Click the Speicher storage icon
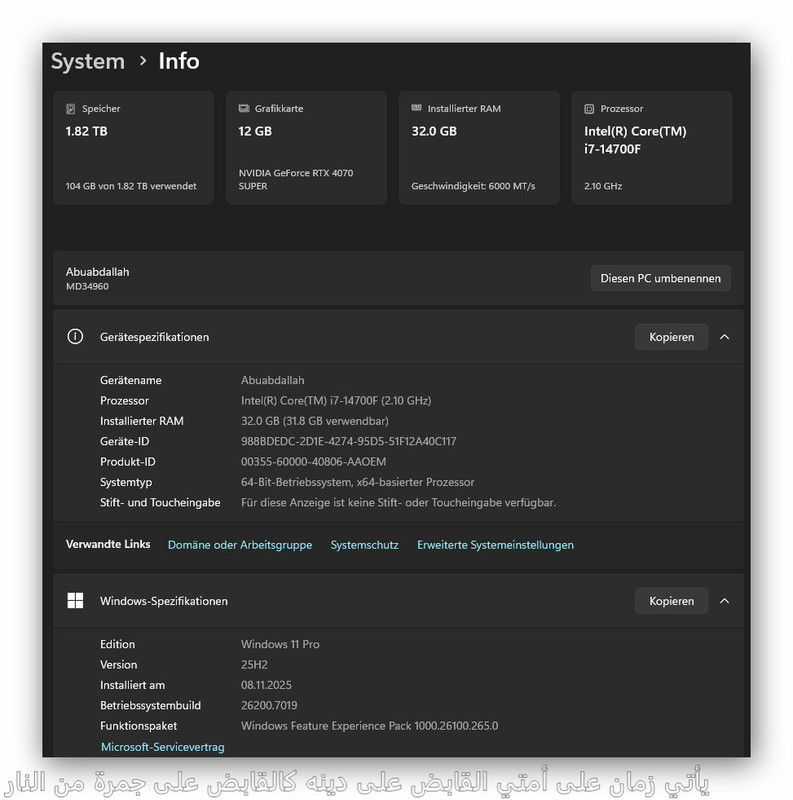The width and height of the screenshot is (793, 800). pyautogui.click(x=70, y=109)
